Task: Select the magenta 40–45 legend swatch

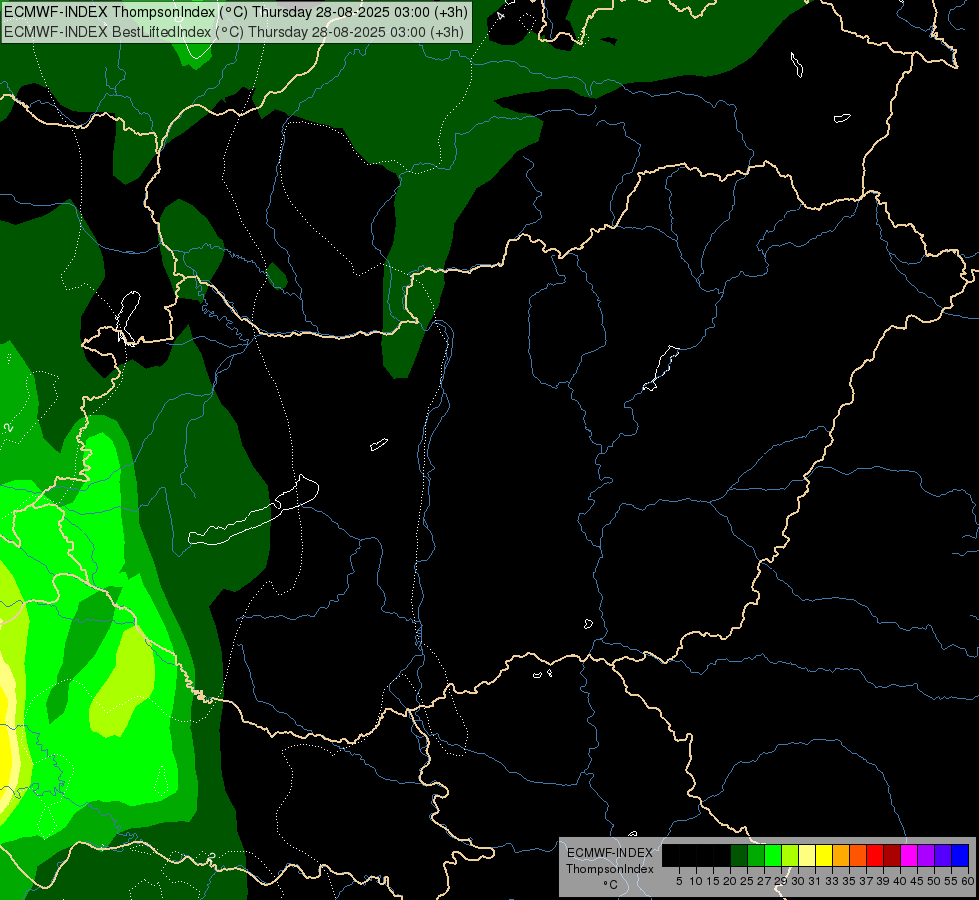Action: pos(909,855)
